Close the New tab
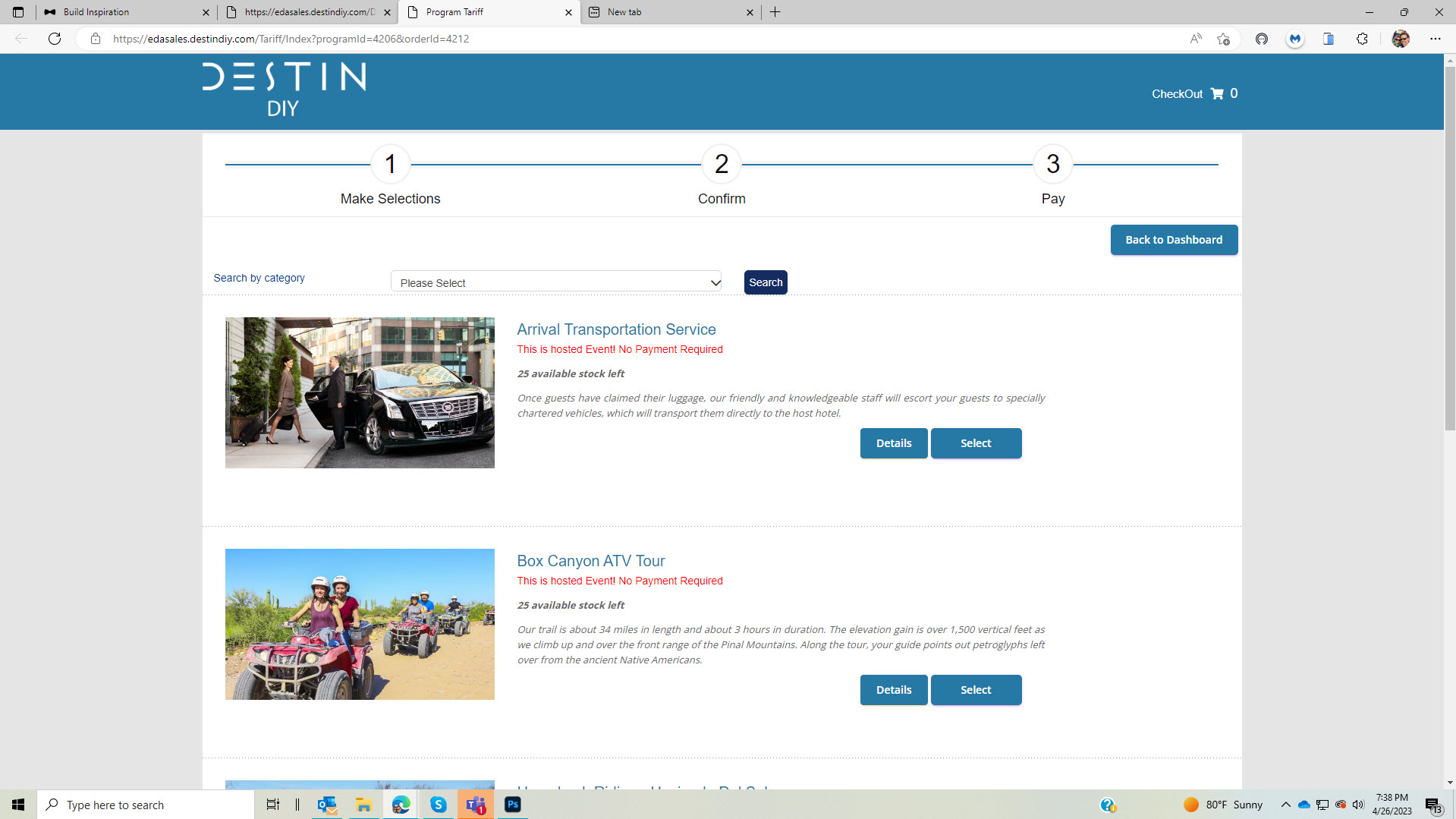The height and width of the screenshot is (819, 1456). pos(750,12)
